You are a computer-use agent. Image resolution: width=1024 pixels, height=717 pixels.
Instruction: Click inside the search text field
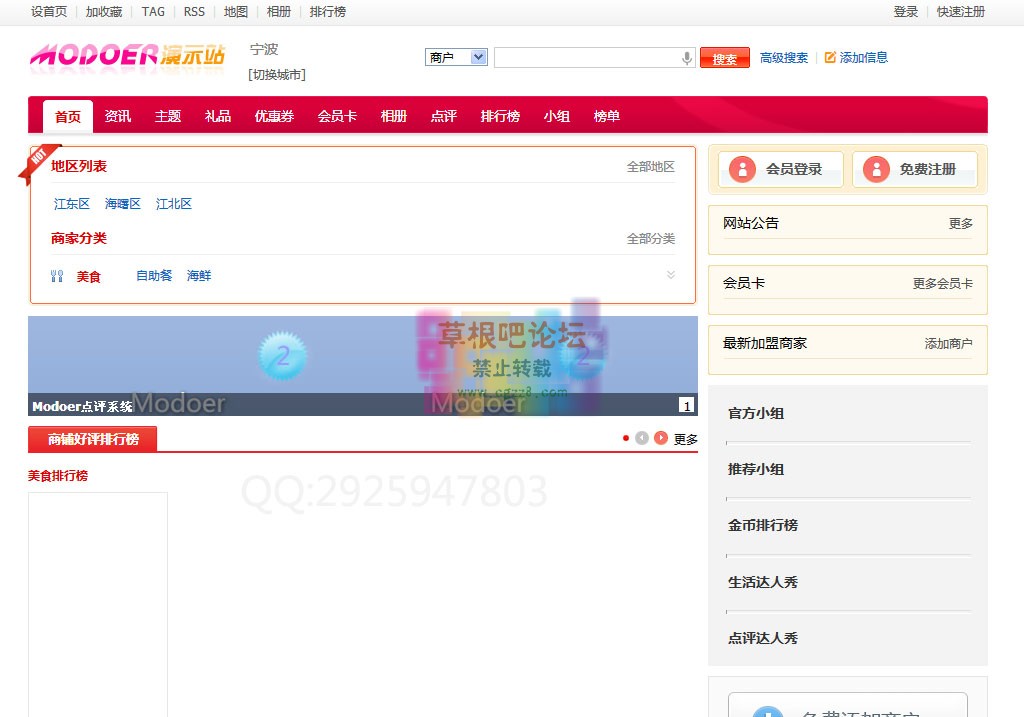tap(586, 58)
